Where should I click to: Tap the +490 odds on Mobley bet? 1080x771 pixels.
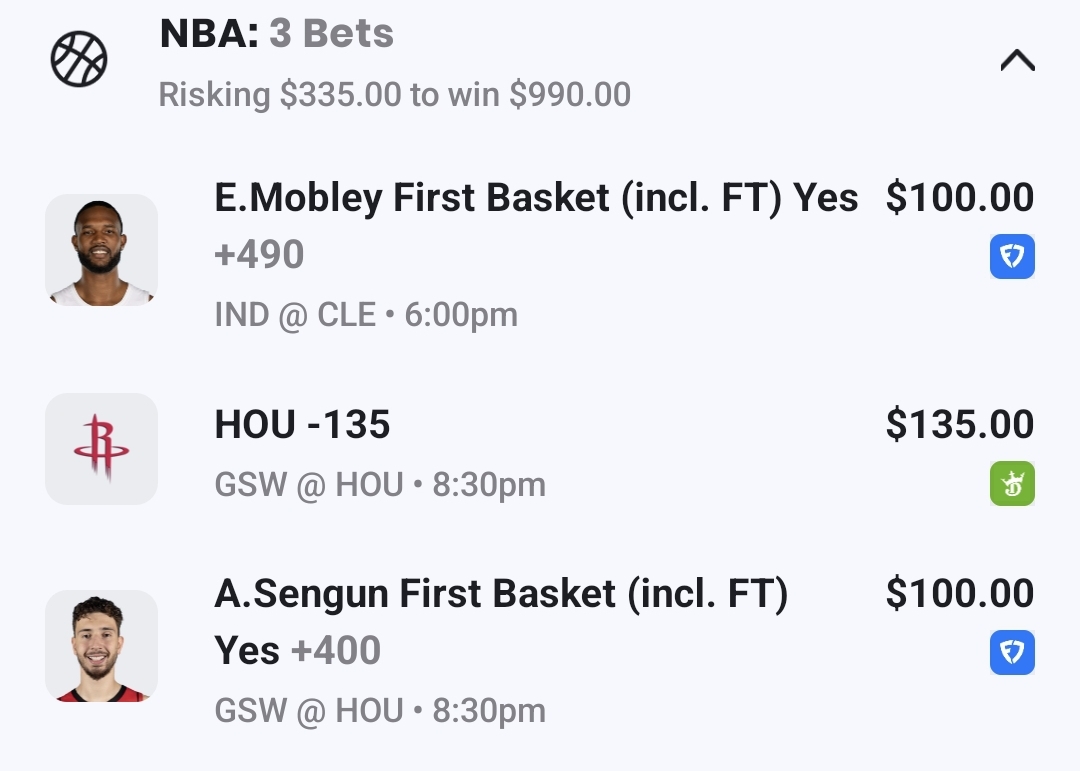pos(259,255)
